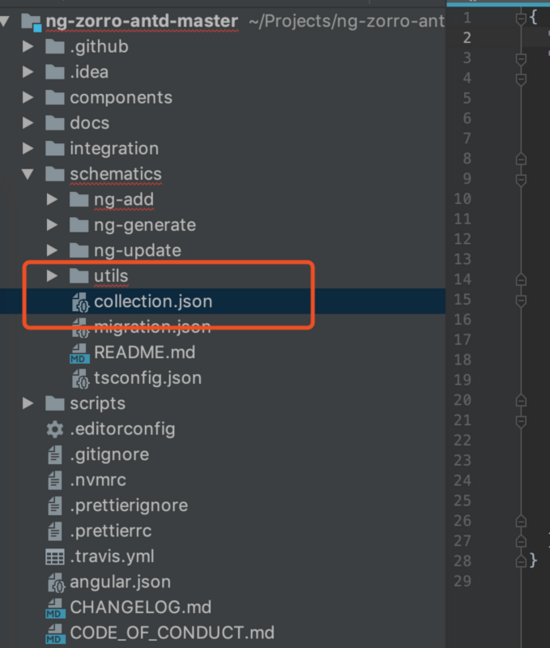
Task: Click the README.md markdown file icon
Action: [79, 353]
